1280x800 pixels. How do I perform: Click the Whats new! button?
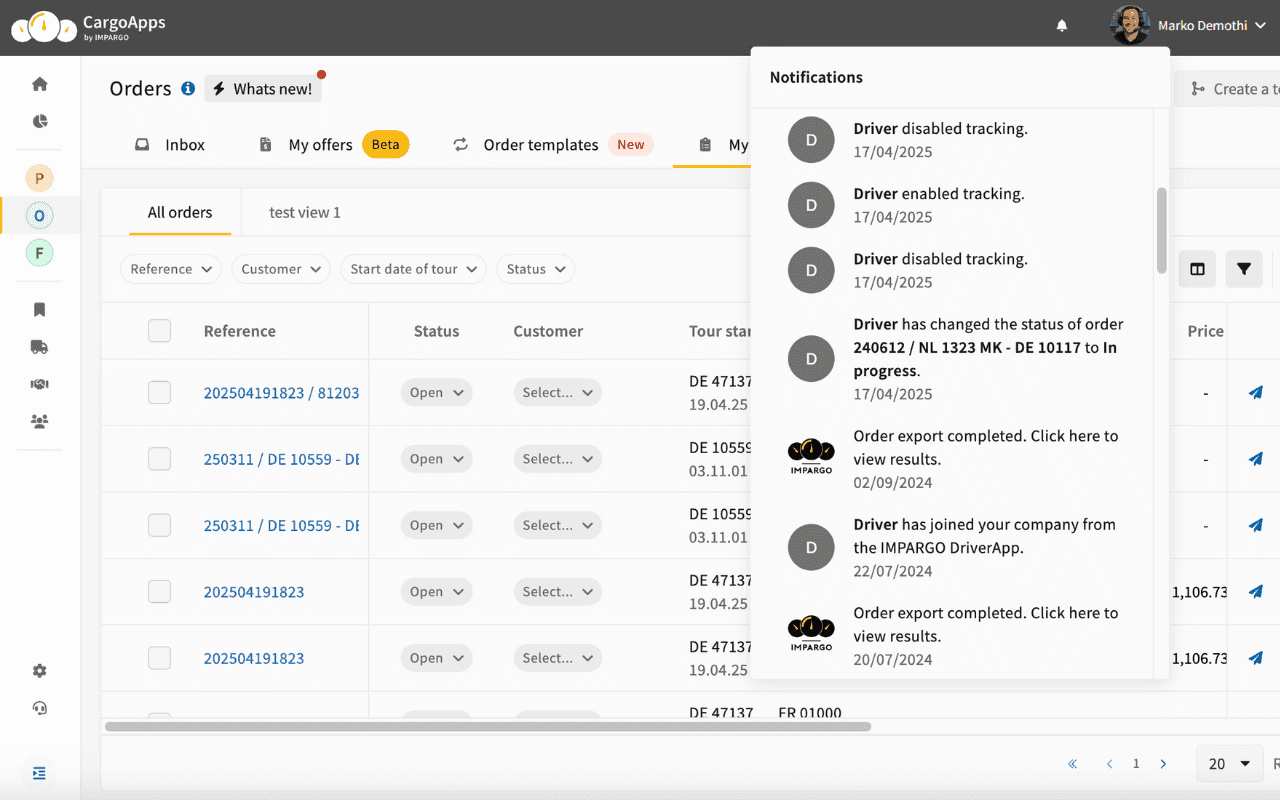tap(263, 89)
